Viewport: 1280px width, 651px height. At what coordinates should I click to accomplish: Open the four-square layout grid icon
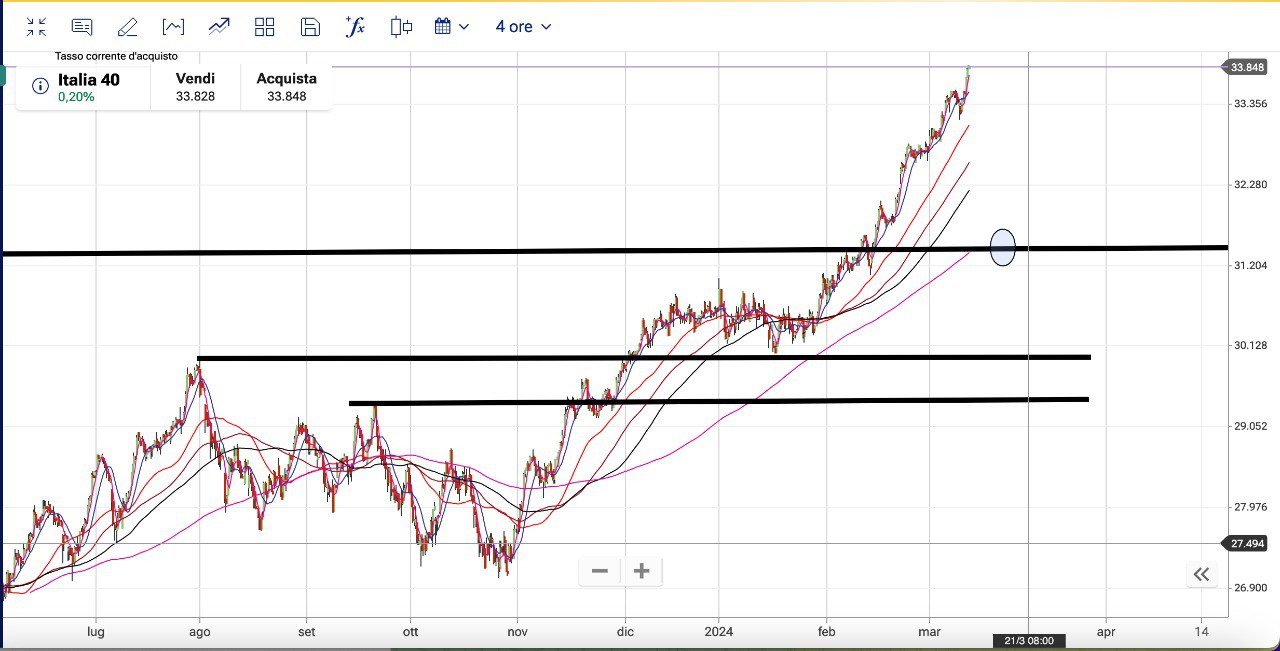click(265, 27)
